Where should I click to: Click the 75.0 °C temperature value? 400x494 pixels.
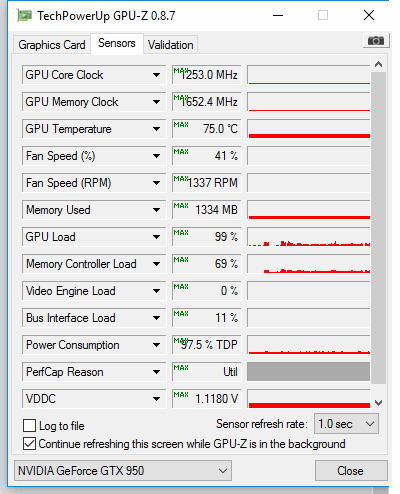(206, 129)
